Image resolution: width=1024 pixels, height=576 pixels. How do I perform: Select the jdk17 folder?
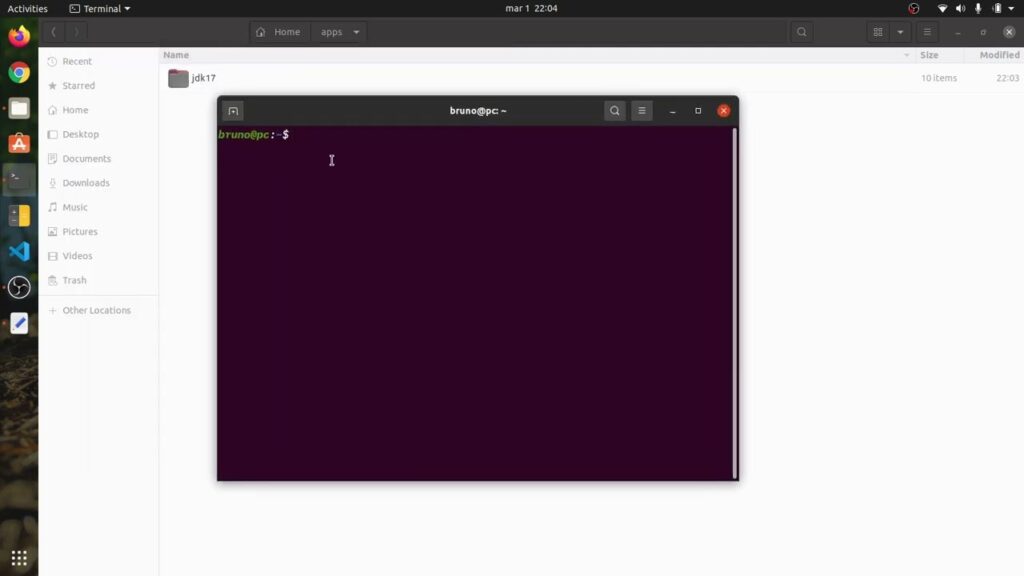point(191,78)
